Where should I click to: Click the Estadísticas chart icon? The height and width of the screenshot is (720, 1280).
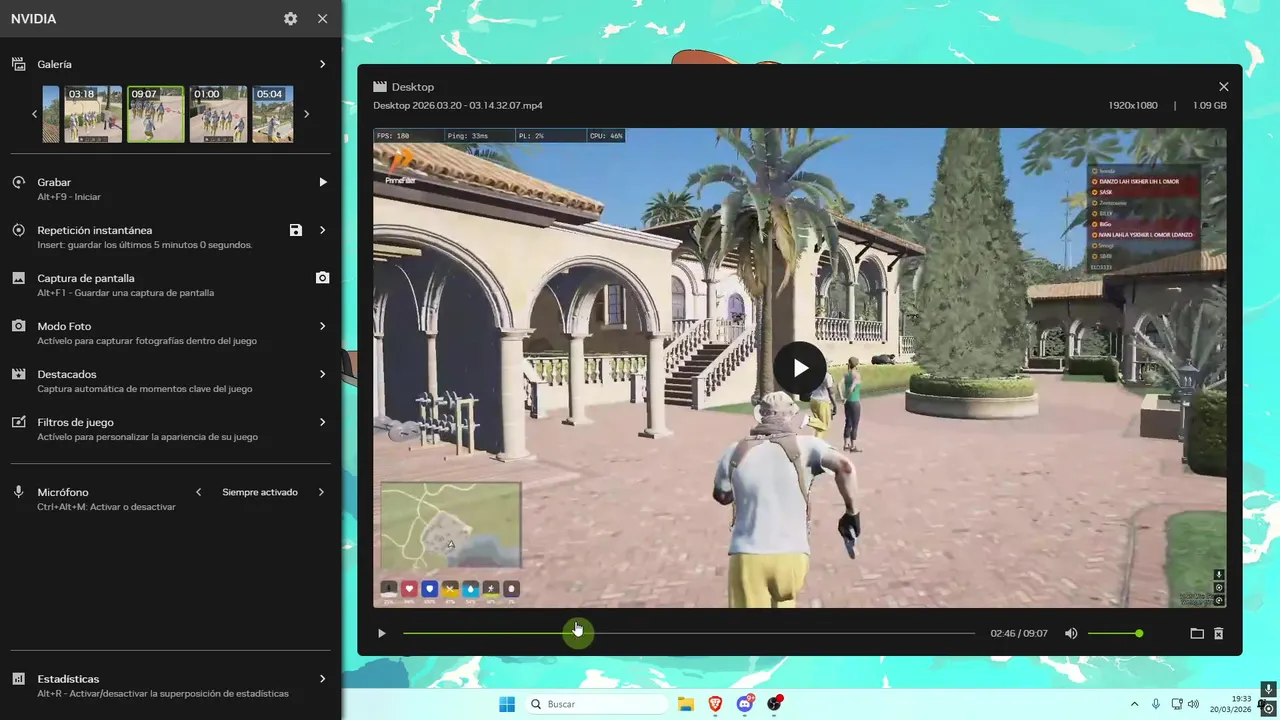(18, 679)
